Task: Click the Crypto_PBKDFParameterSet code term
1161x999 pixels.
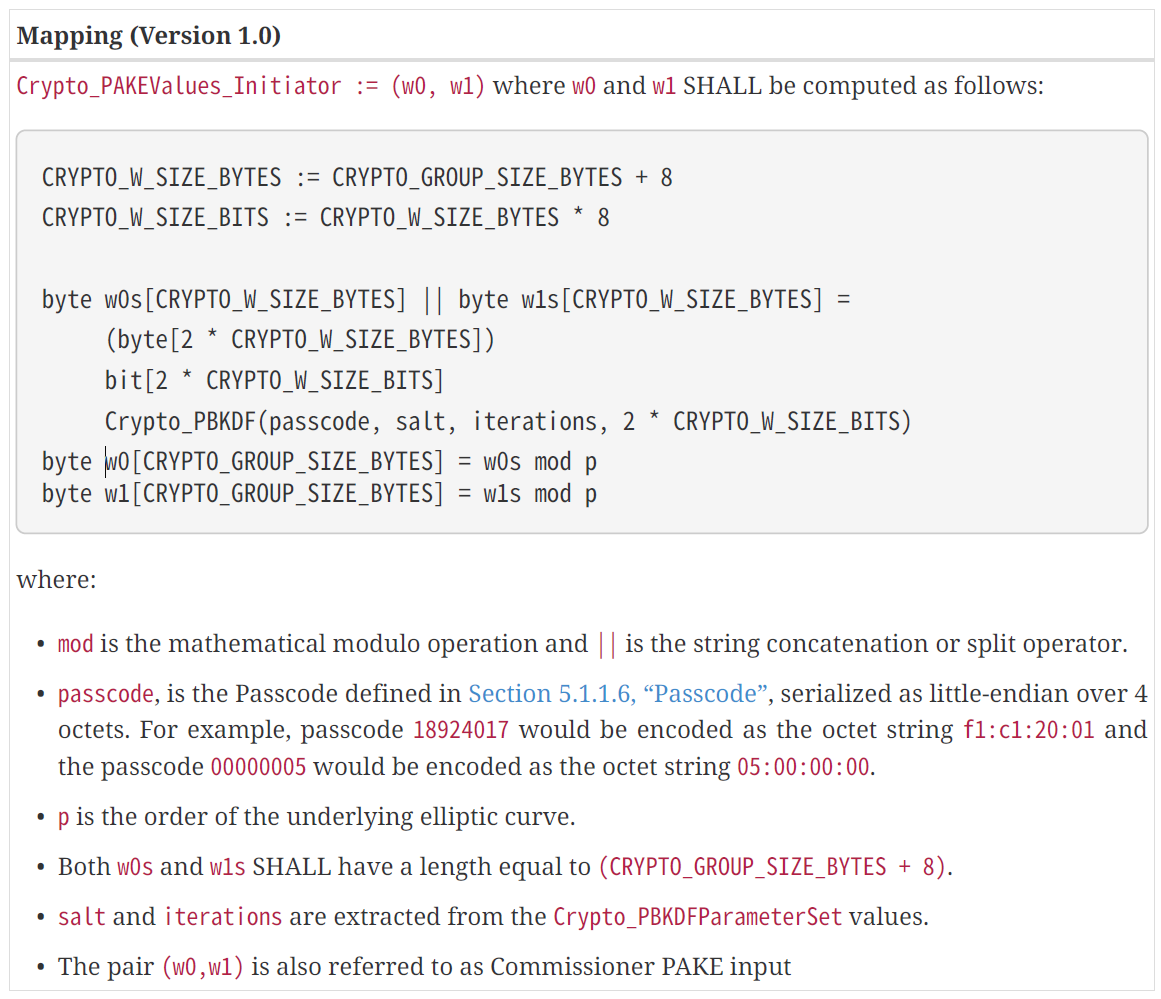Action: coord(697,917)
